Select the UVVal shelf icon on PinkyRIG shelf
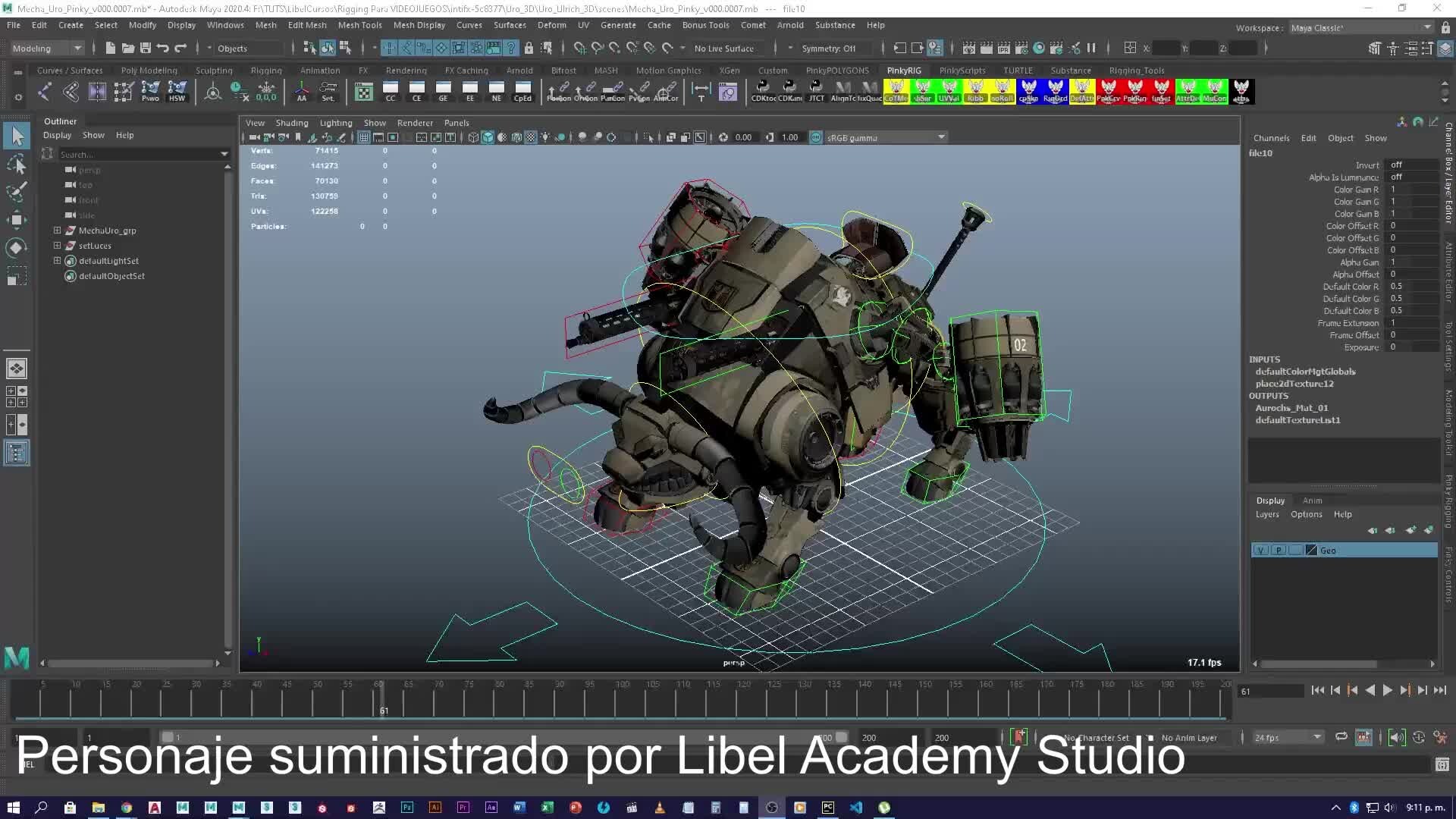1456x819 pixels. 949,92
